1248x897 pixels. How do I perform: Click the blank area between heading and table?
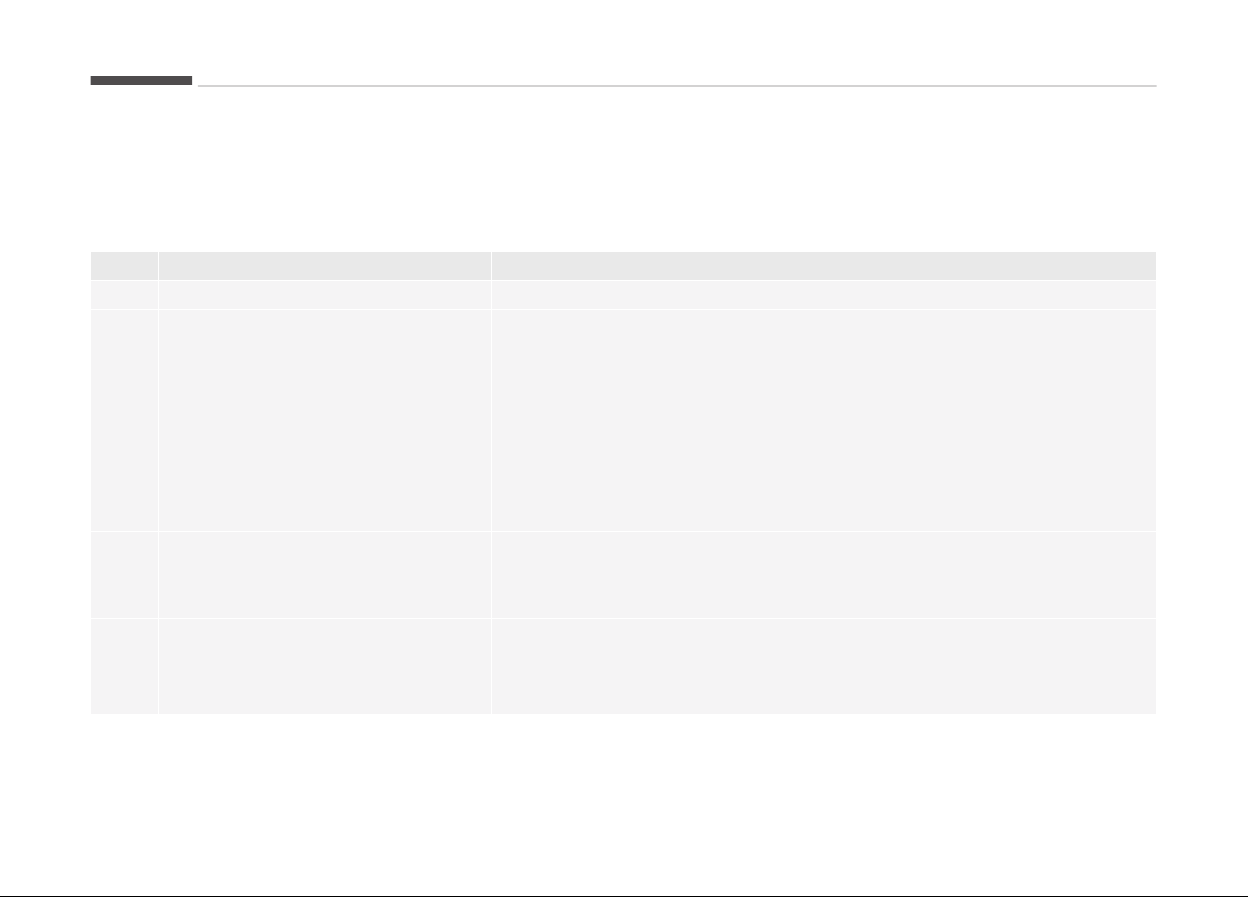click(x=624, y=169)
